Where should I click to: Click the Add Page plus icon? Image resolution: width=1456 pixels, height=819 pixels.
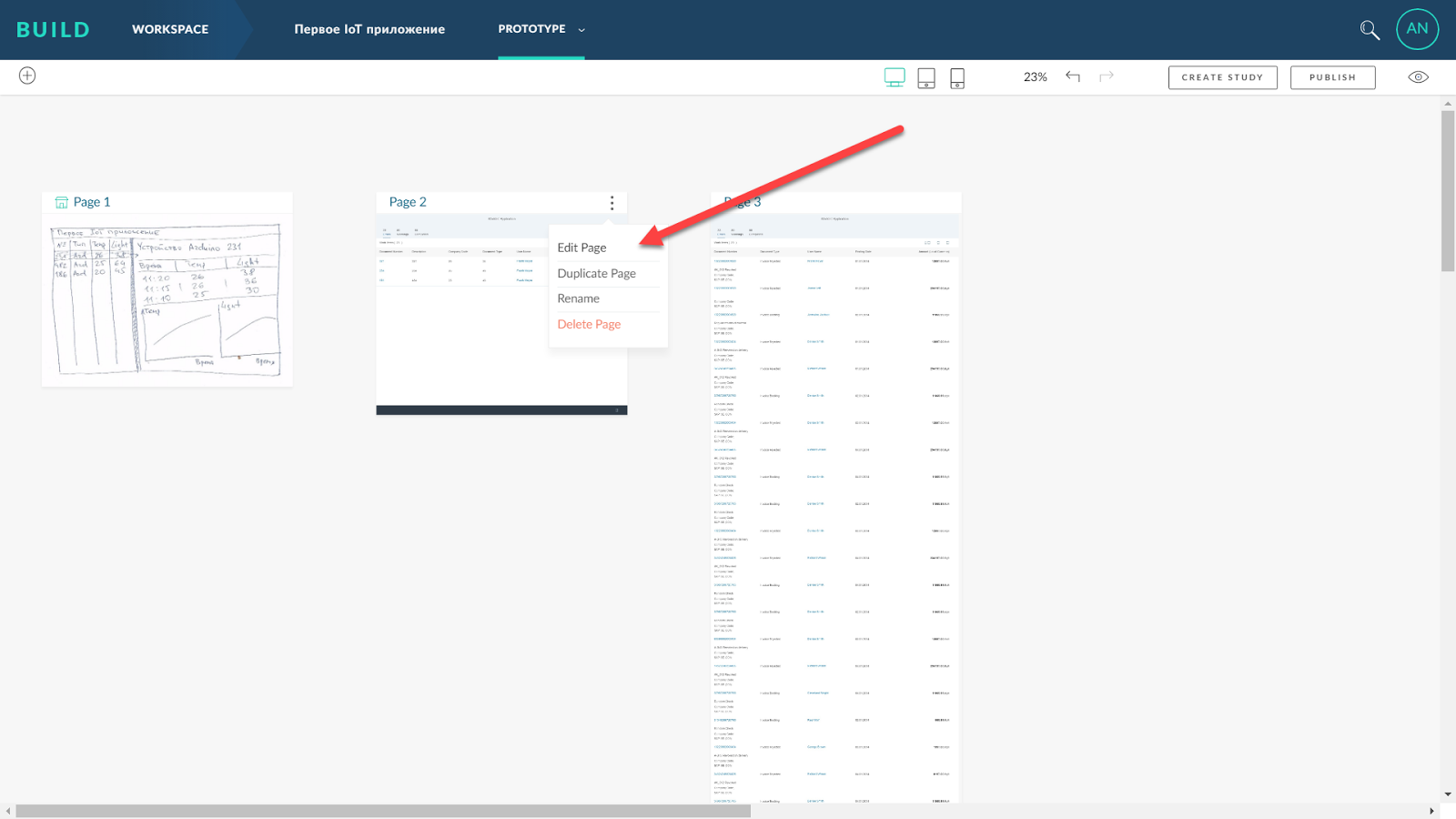coord(26,76)
